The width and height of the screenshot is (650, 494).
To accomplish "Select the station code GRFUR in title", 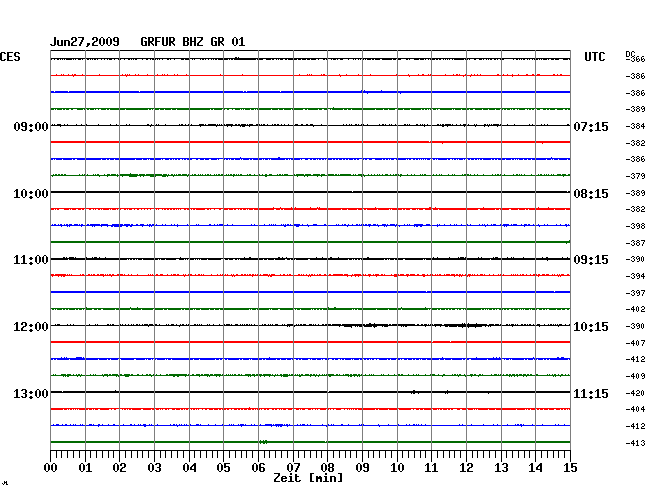I will [158, 42].
